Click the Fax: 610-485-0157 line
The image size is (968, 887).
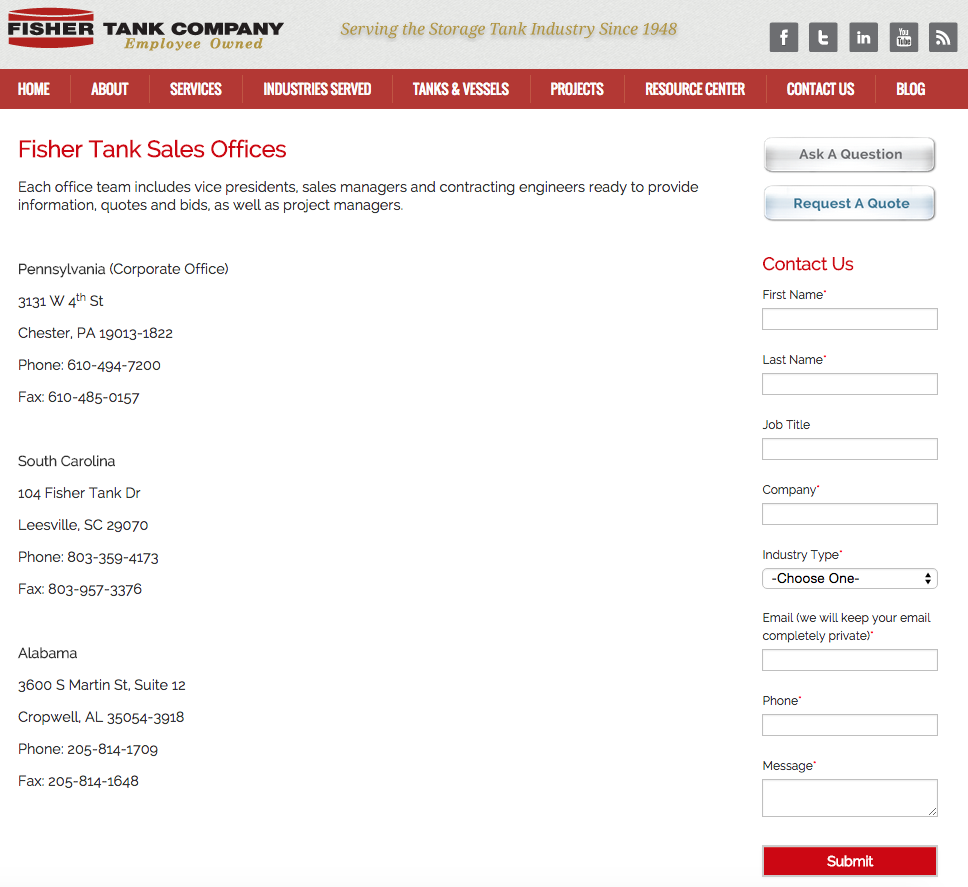click(78, 398)
